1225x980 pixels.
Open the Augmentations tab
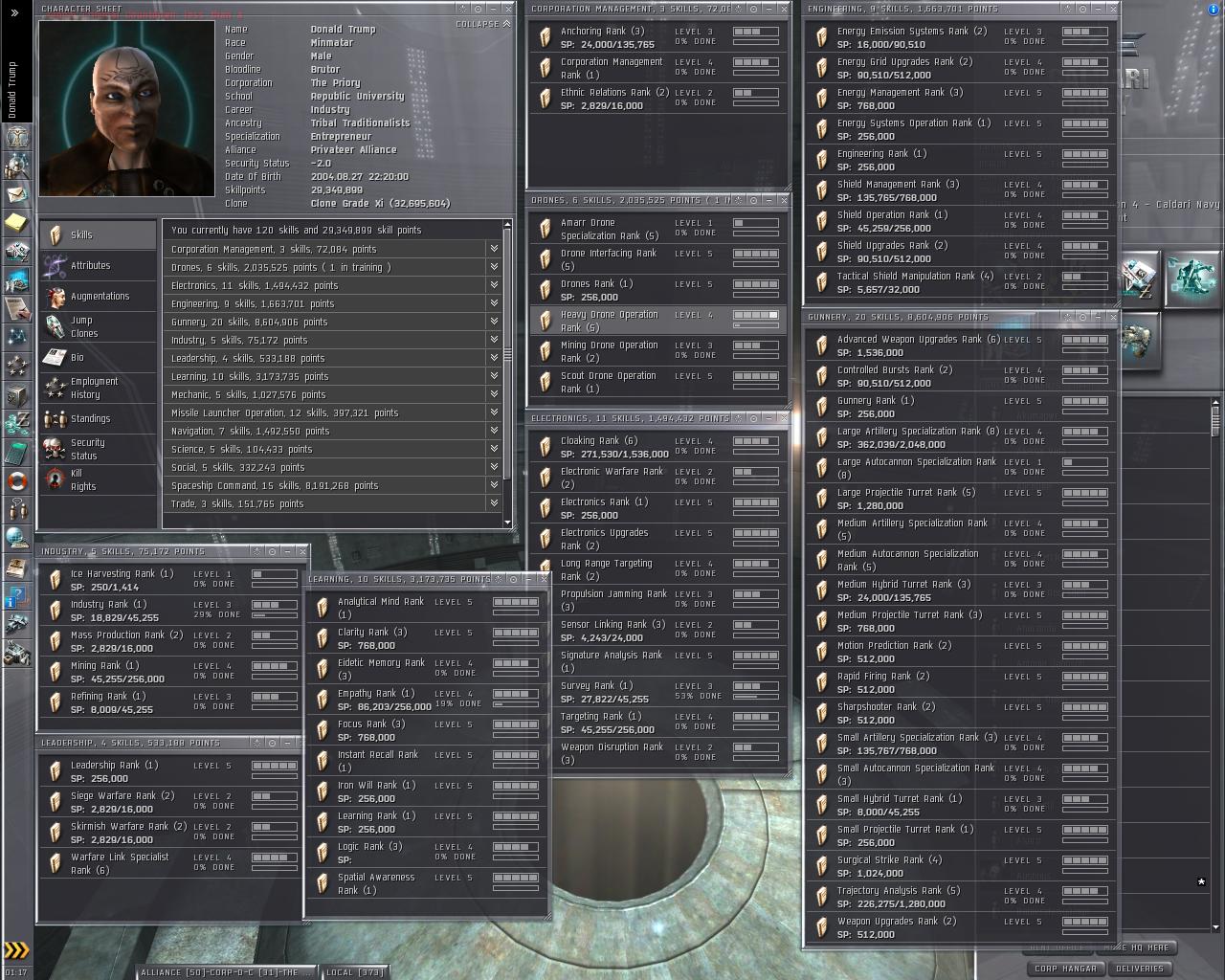(x=98, y=296)
